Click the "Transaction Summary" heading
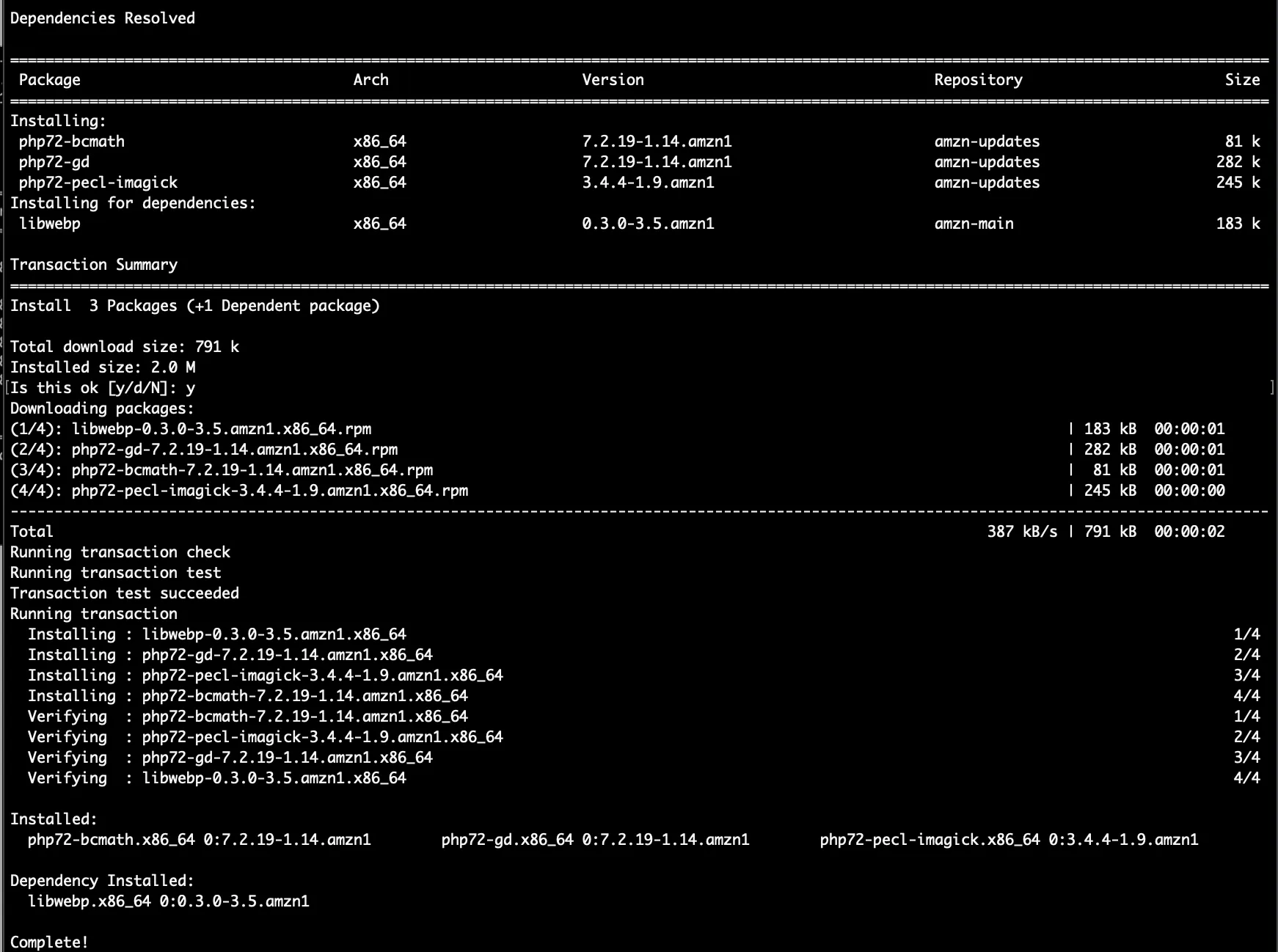 (x=94, y=265)
